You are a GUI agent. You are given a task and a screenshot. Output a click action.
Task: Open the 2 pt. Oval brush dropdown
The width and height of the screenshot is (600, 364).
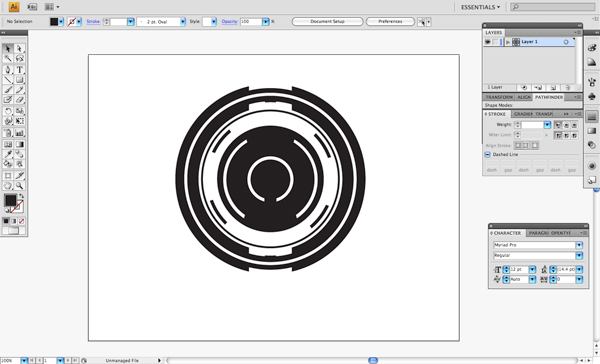[183, 22]
